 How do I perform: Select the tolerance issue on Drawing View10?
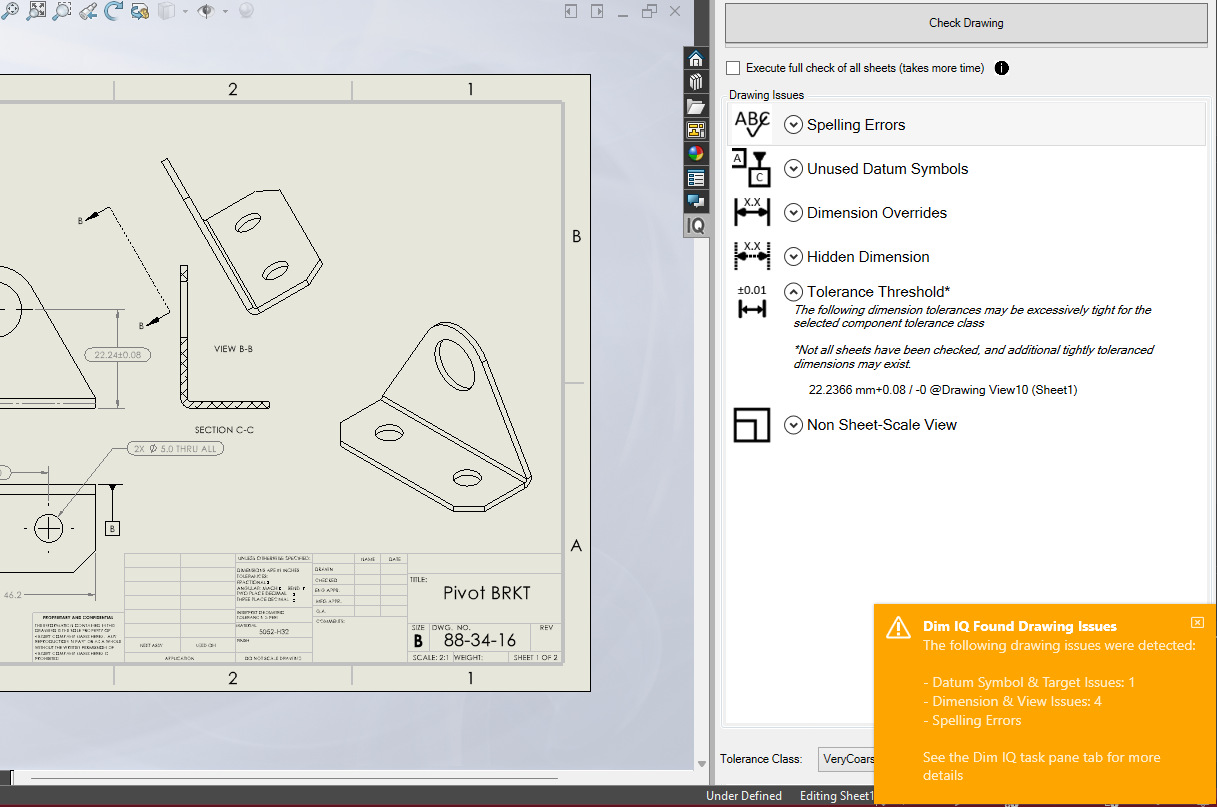click(x=943, y=390)
